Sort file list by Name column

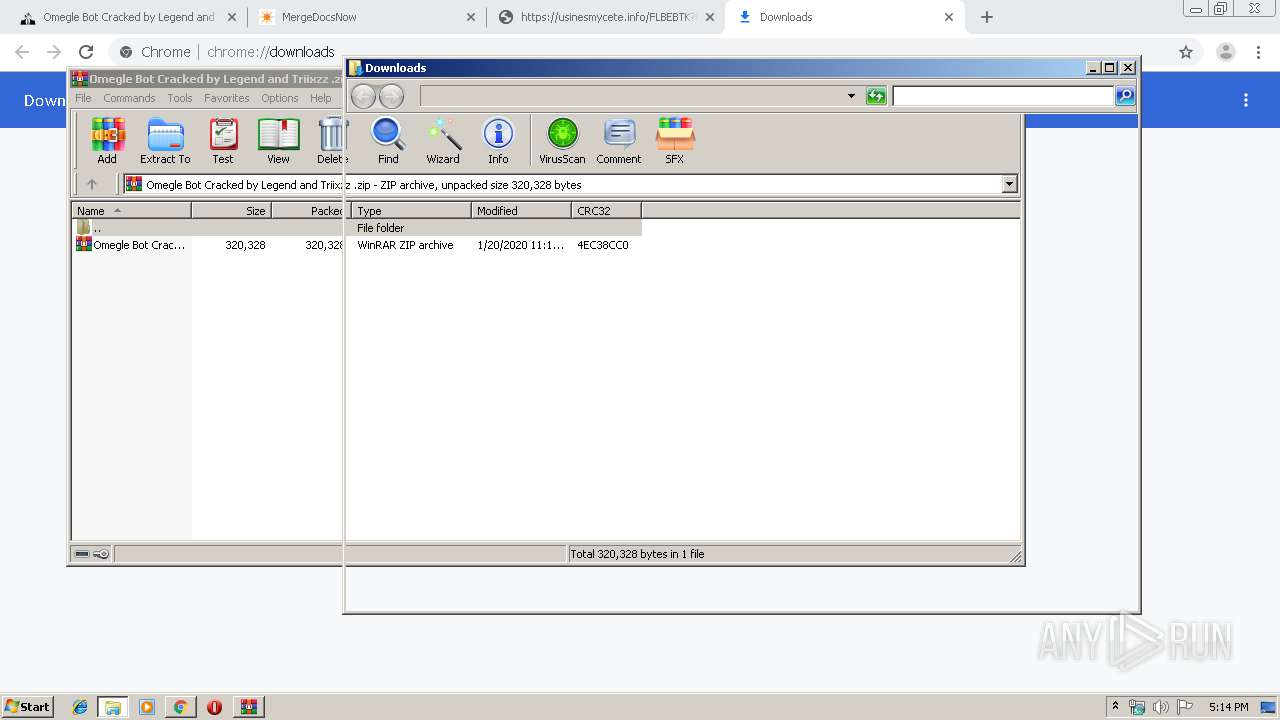click(x=131, y=210)
